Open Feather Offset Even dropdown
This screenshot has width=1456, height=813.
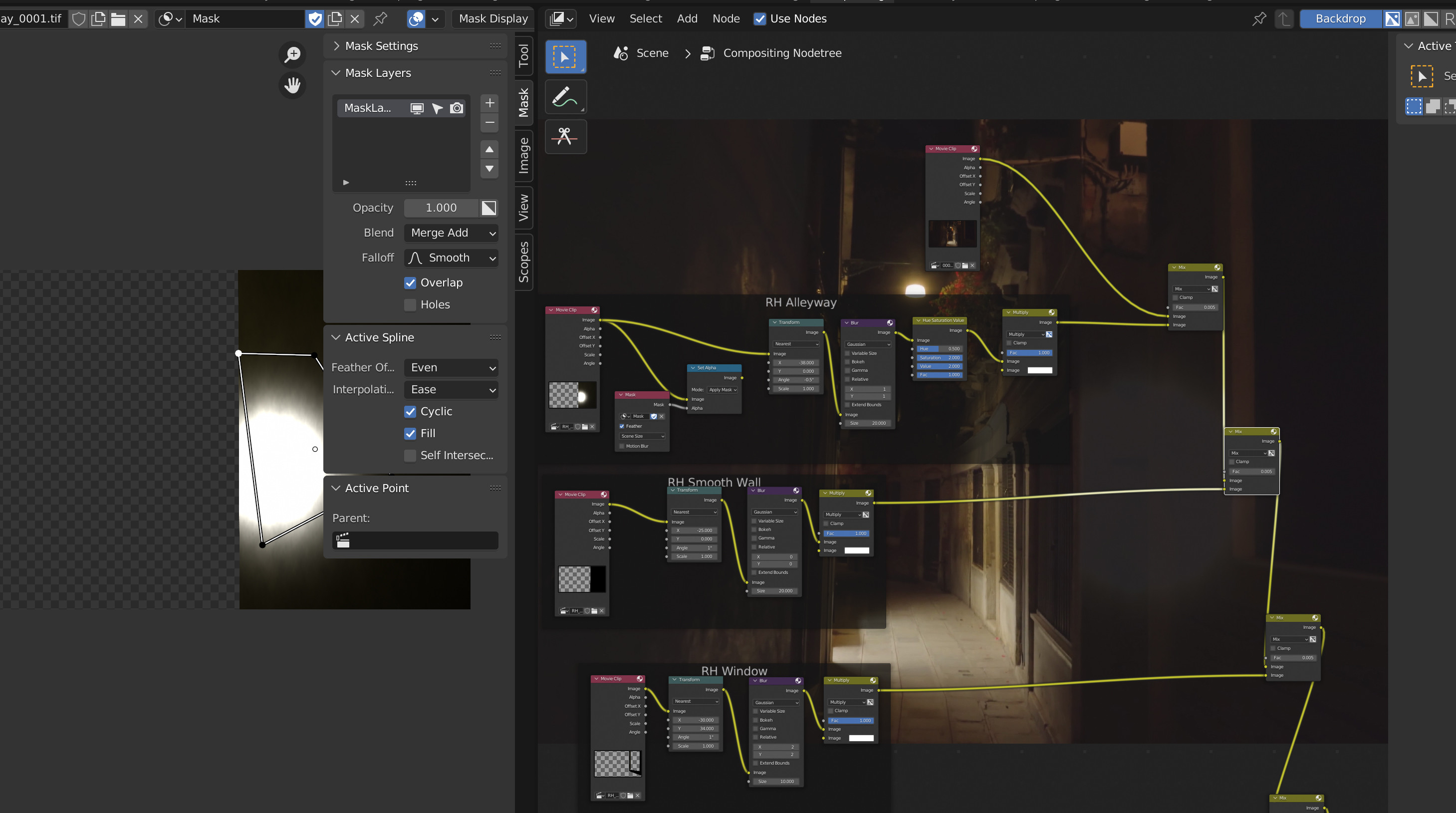point(451,367)
